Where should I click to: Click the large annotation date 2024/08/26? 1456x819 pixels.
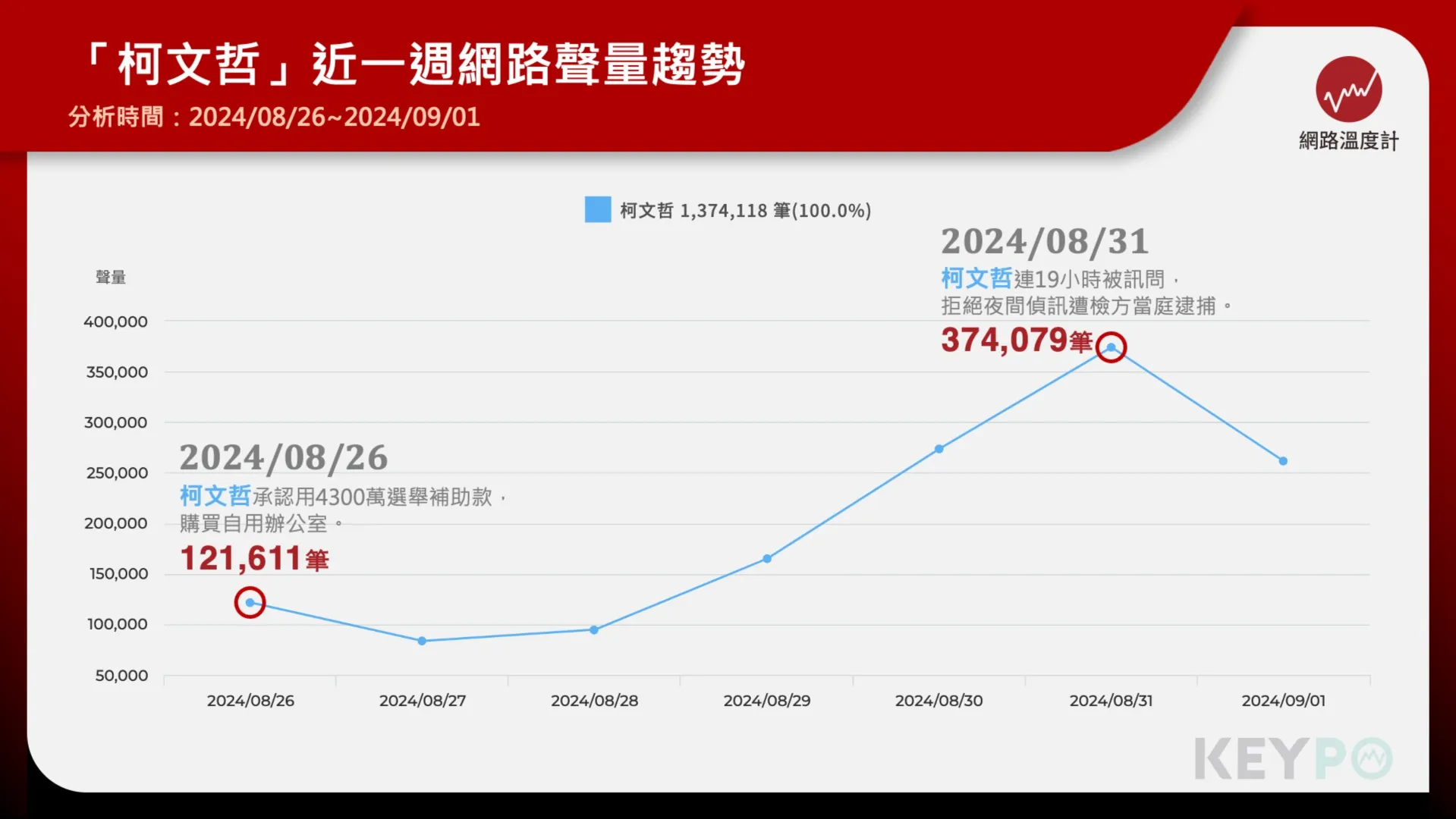pyautogui.click(x=284, y=458)
